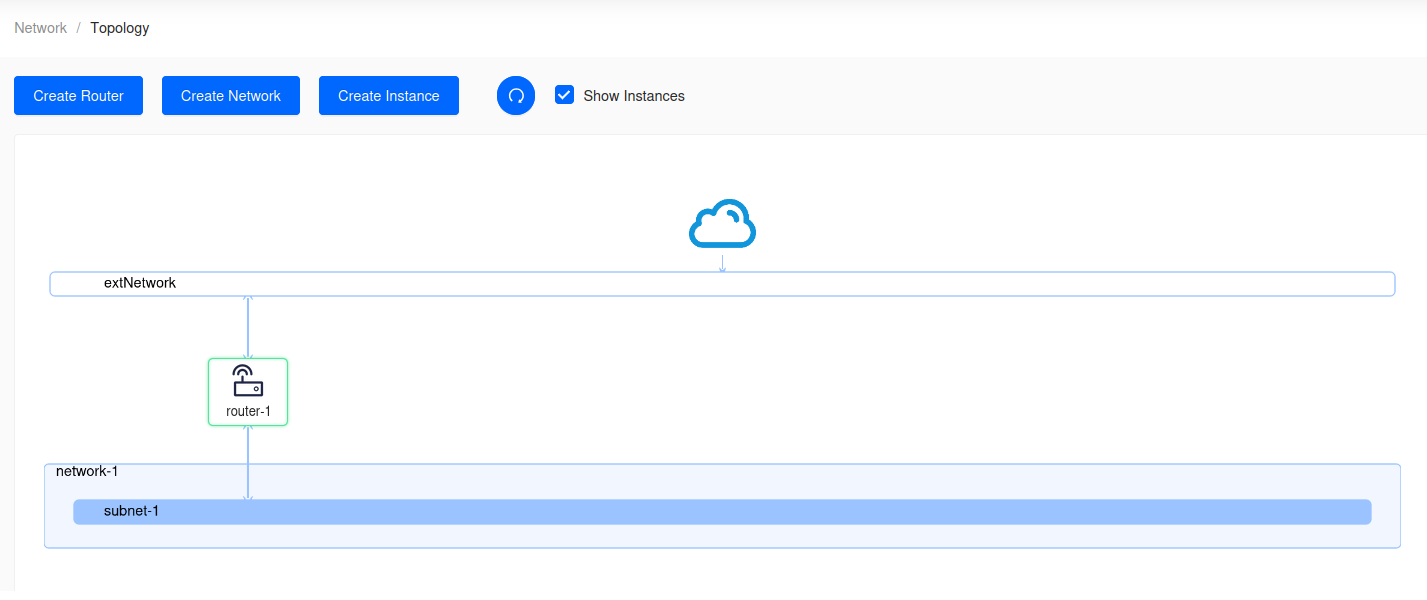Click the Create Network button
Screen dimensions: 1427x600
pos(231,96)
